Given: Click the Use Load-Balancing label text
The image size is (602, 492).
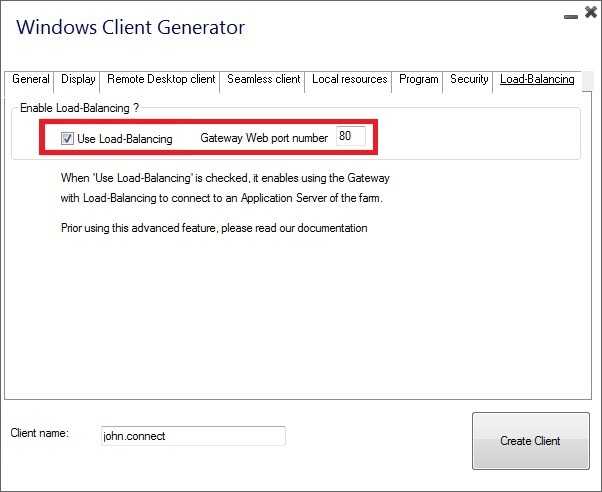Looking at the screenshot, I should coord(124,139).
